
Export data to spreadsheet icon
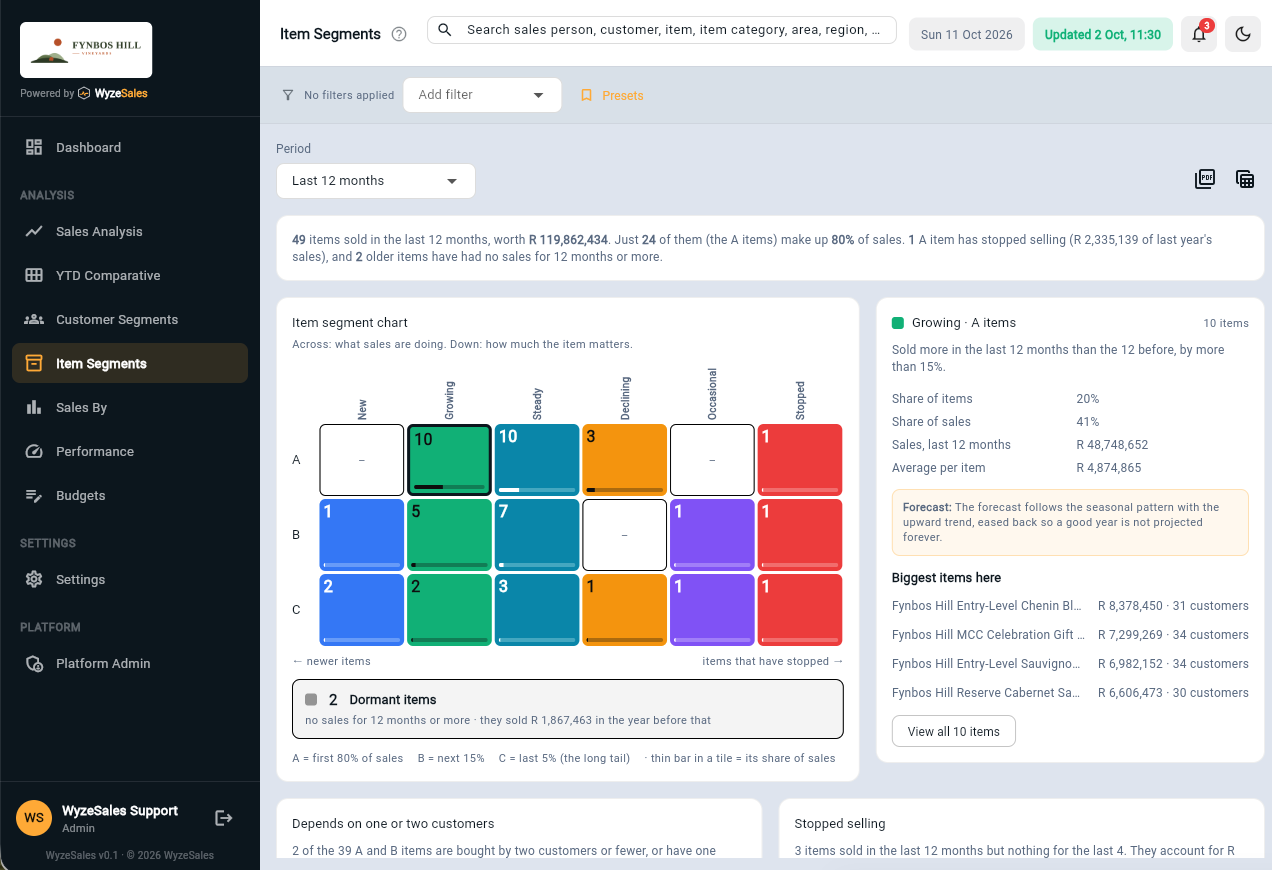(1245, 179)
